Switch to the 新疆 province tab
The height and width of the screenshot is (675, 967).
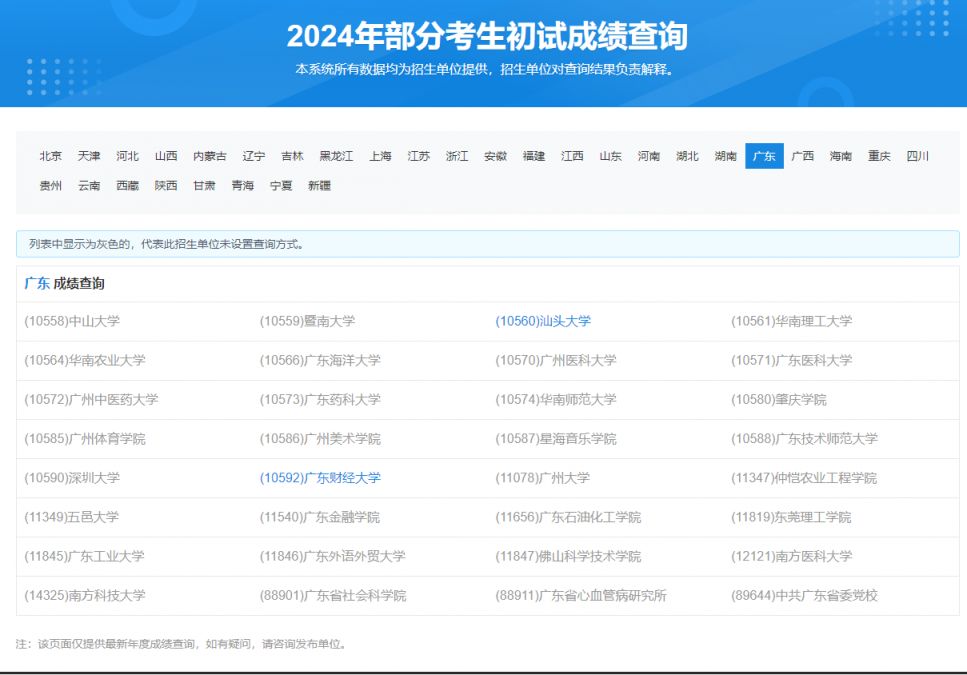319,186
